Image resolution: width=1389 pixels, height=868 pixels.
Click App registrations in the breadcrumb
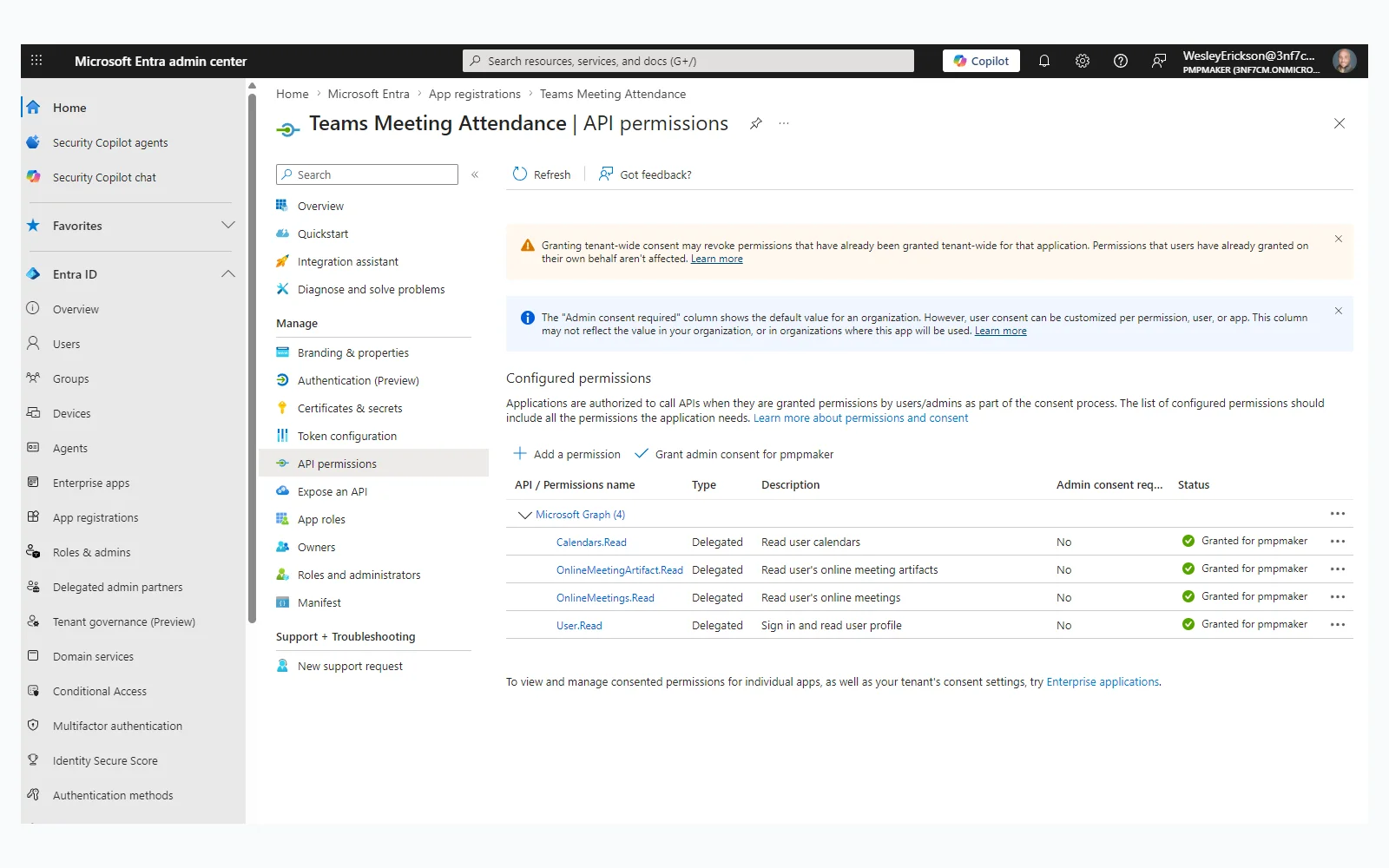(x=475, y=94)
